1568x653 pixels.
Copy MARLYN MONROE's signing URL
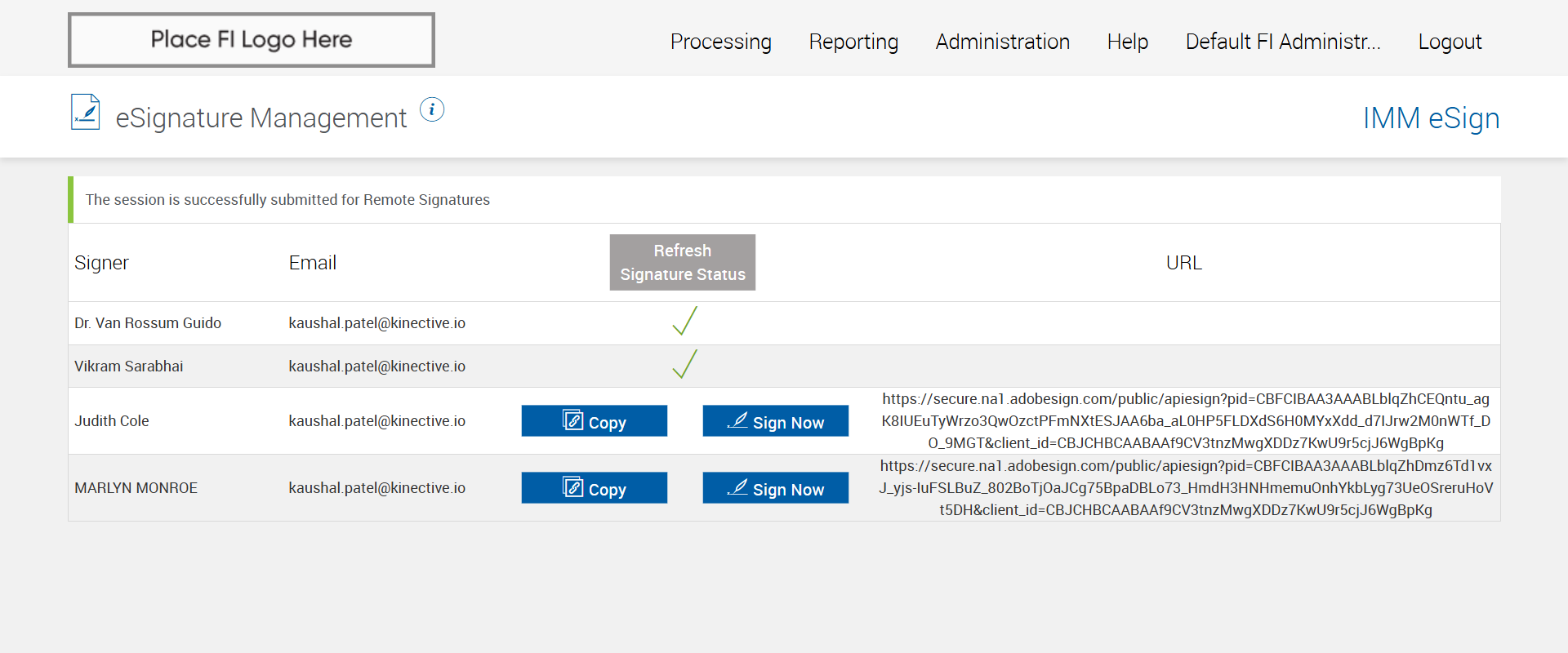tap(594, 488)
